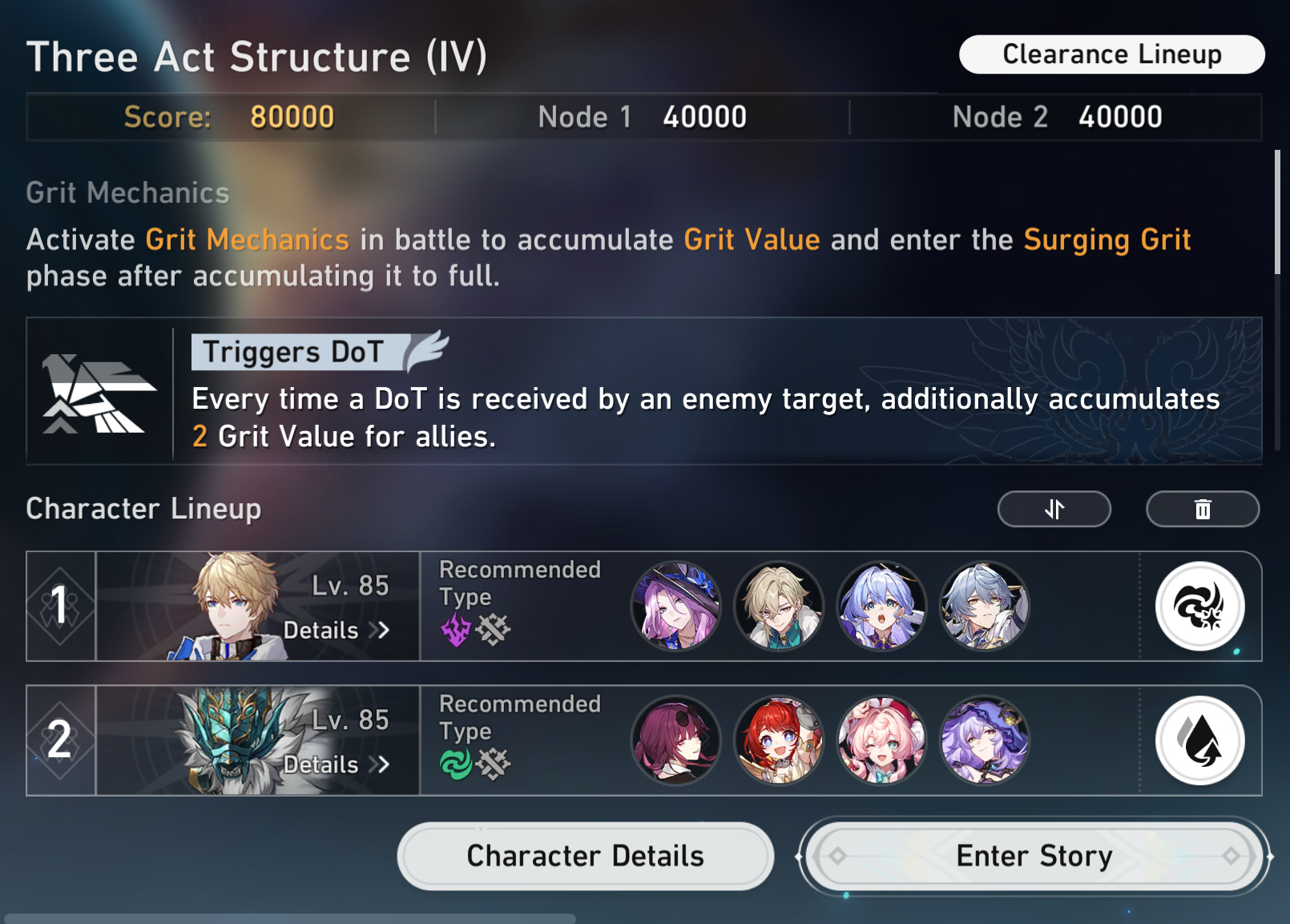
Task: Click the trash can clear lineup icon
Action: (1203, 509)
